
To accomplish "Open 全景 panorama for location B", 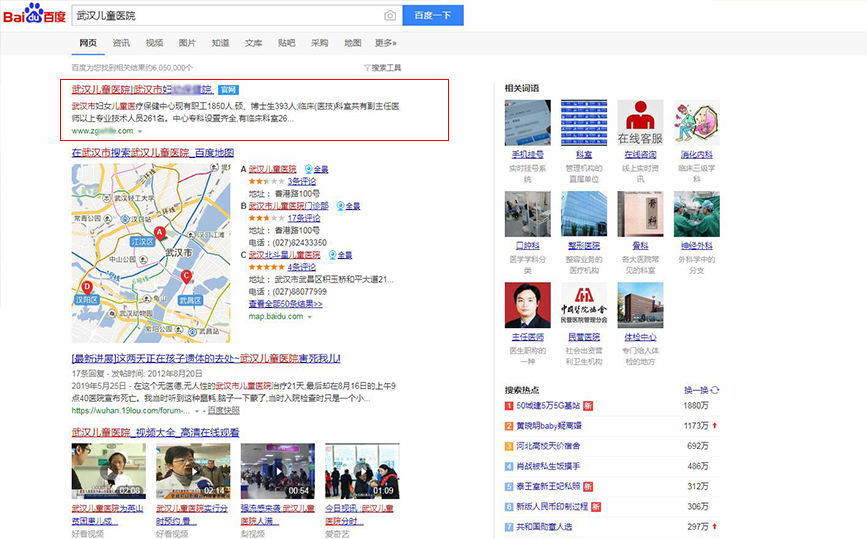I will tap(348, 206).
